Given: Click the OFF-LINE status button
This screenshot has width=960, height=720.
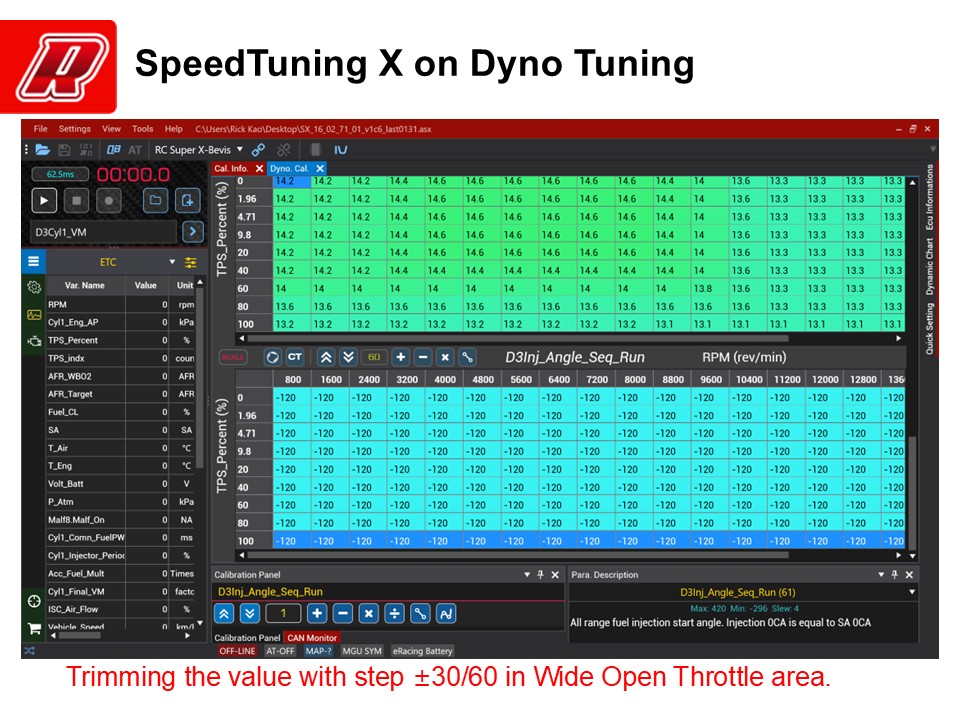Looking at the screenshot, I should point(236,651).
